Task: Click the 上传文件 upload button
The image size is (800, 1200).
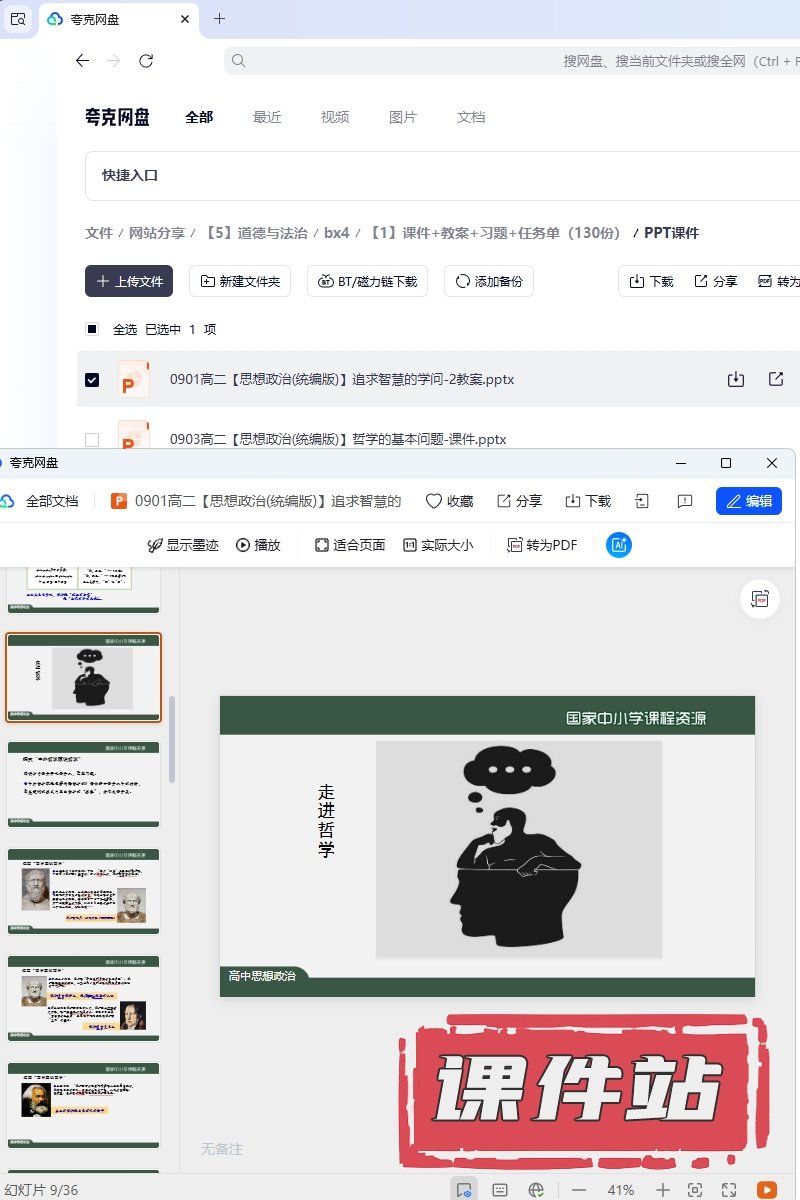Action: pyautogui.click(x=129, y=281)
